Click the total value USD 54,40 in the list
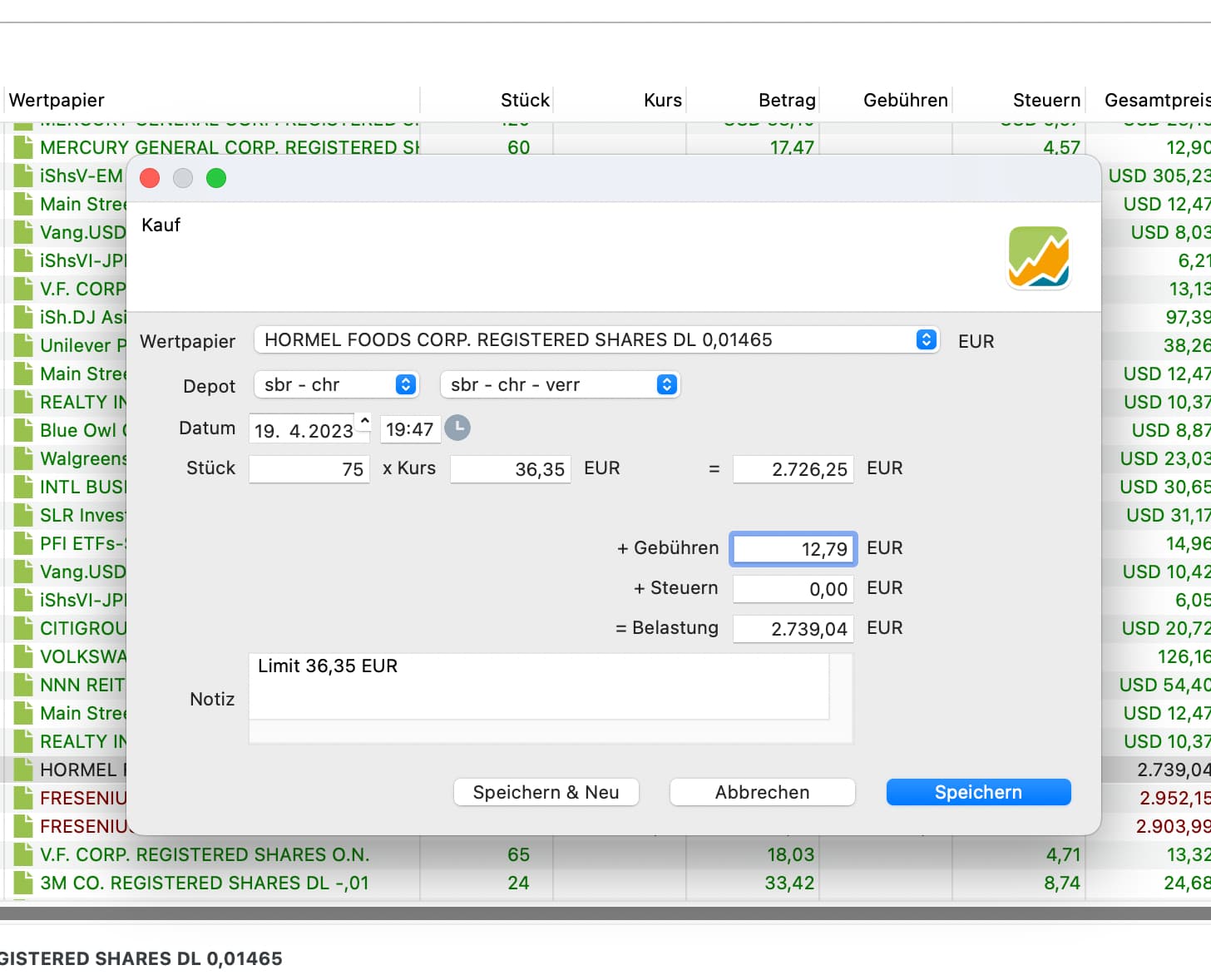 pos(1164,685)
